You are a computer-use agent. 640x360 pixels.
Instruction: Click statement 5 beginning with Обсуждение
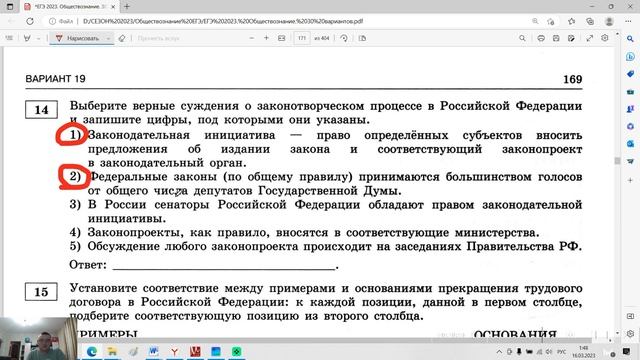point(326,247)
